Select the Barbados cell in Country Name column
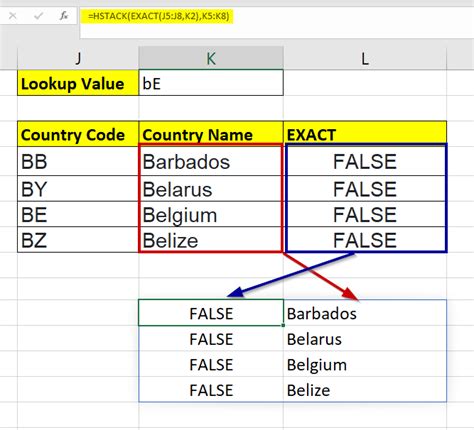The width and height of the screenshot is (474, 430). [211, 161]
